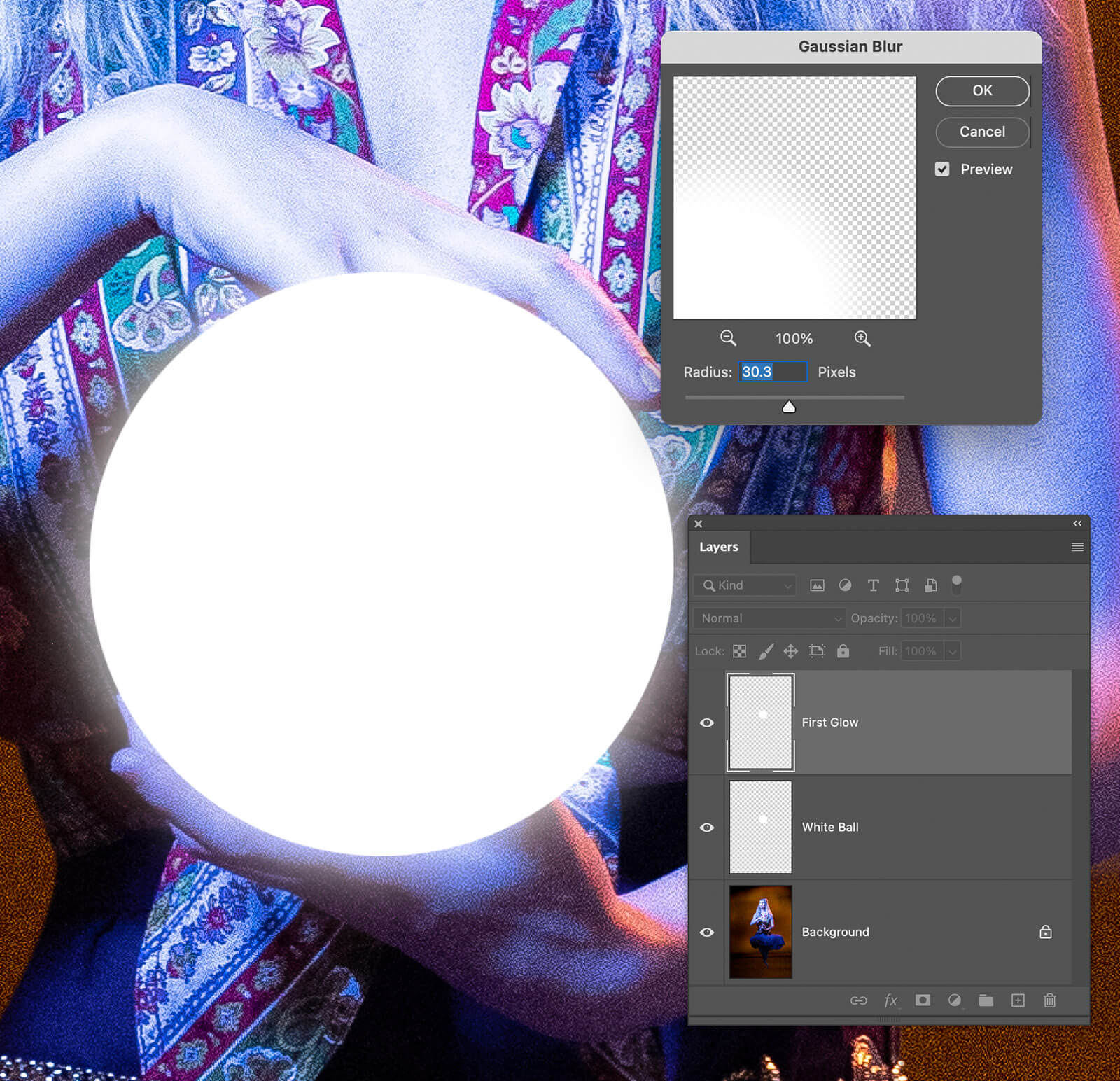Filter layers by type layers
1120x1081 pixels.
873,585
